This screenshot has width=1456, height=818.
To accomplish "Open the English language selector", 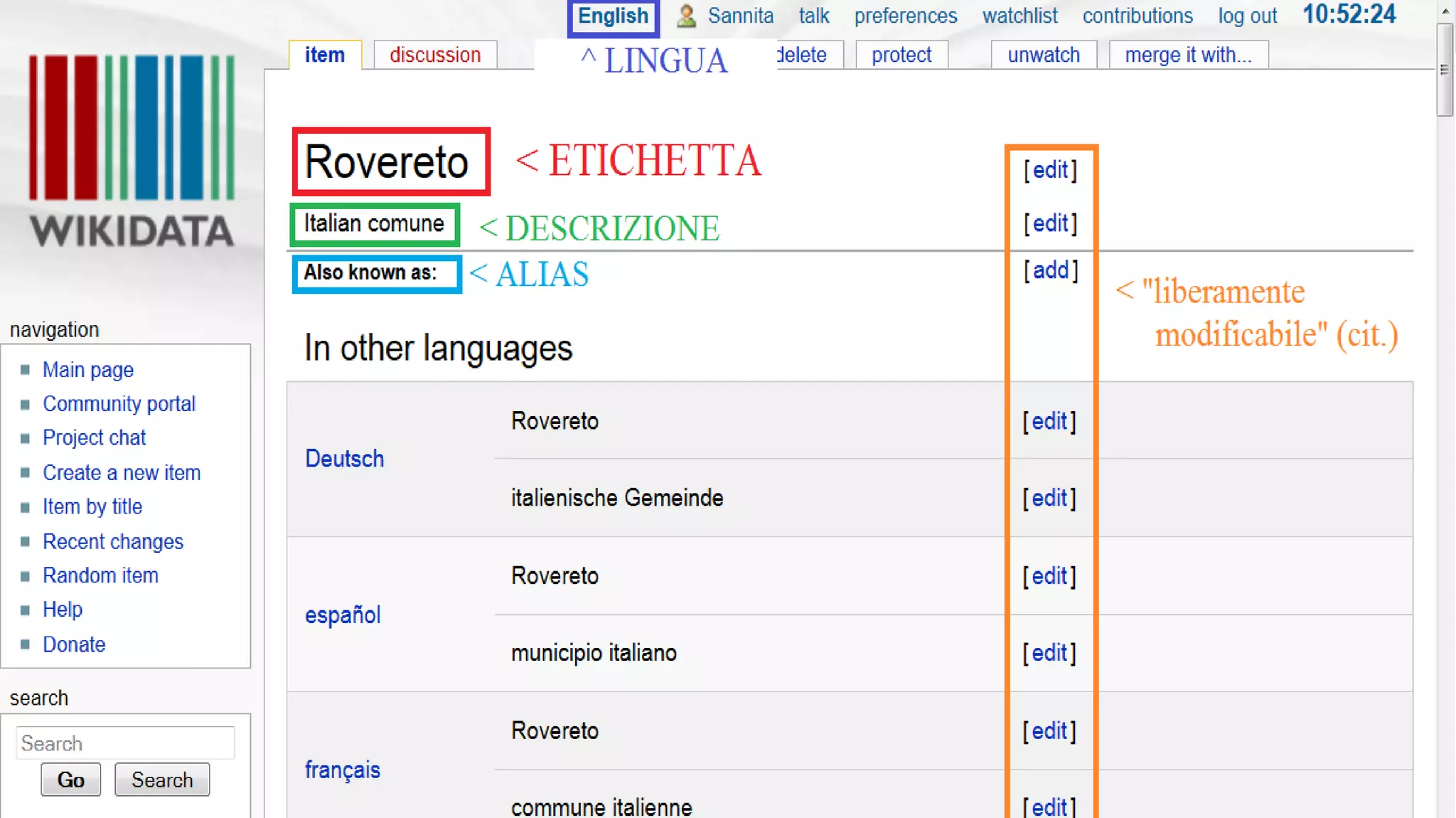I will 613,16.
